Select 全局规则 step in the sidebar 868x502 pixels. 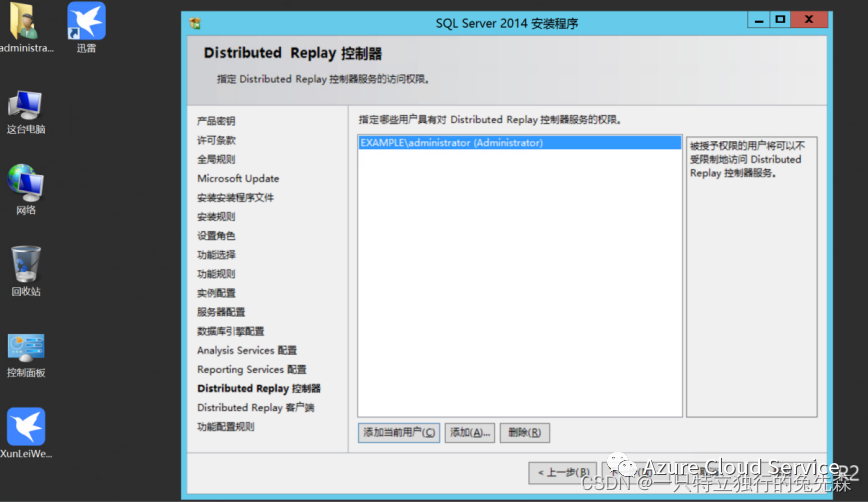click(x=216, y=159)
